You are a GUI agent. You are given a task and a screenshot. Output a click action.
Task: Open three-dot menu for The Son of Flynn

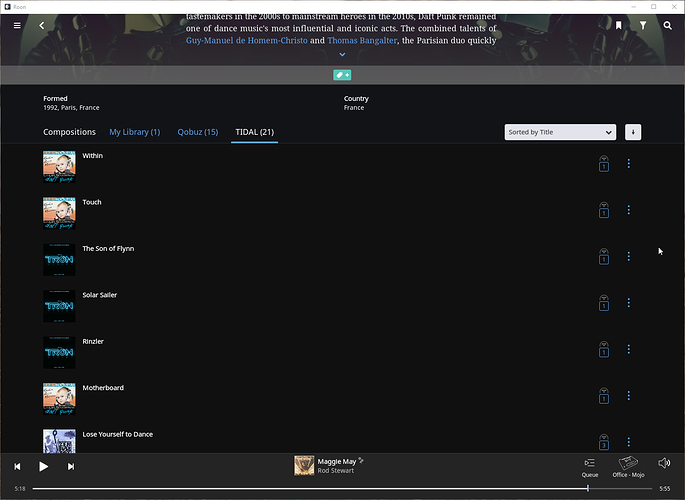point(629,256)
